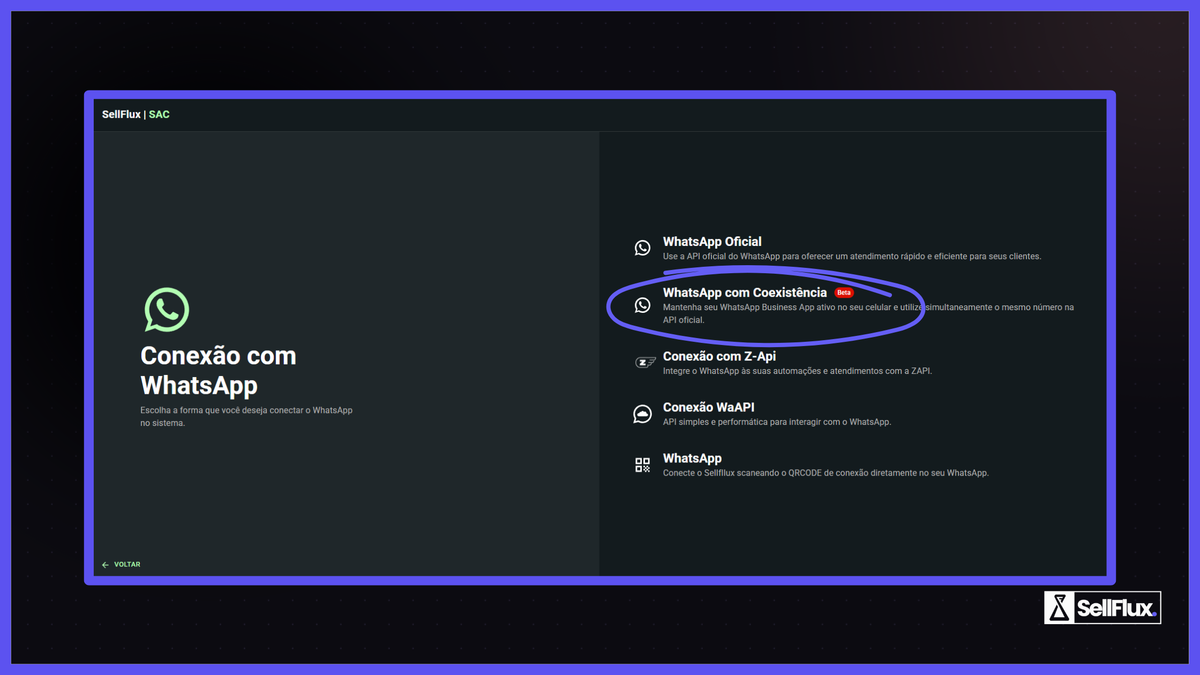Click the QR code icon beside WhatsApp
1200x675 pixels.
point(642,465)
